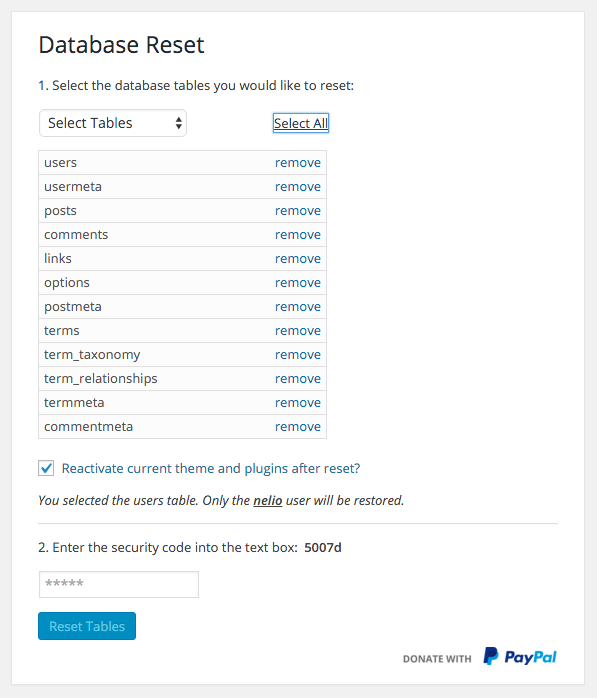The width and height of the screenshot is (597, 698).
Task: Remove the term_taxonomy table
Action: (297, 355)
